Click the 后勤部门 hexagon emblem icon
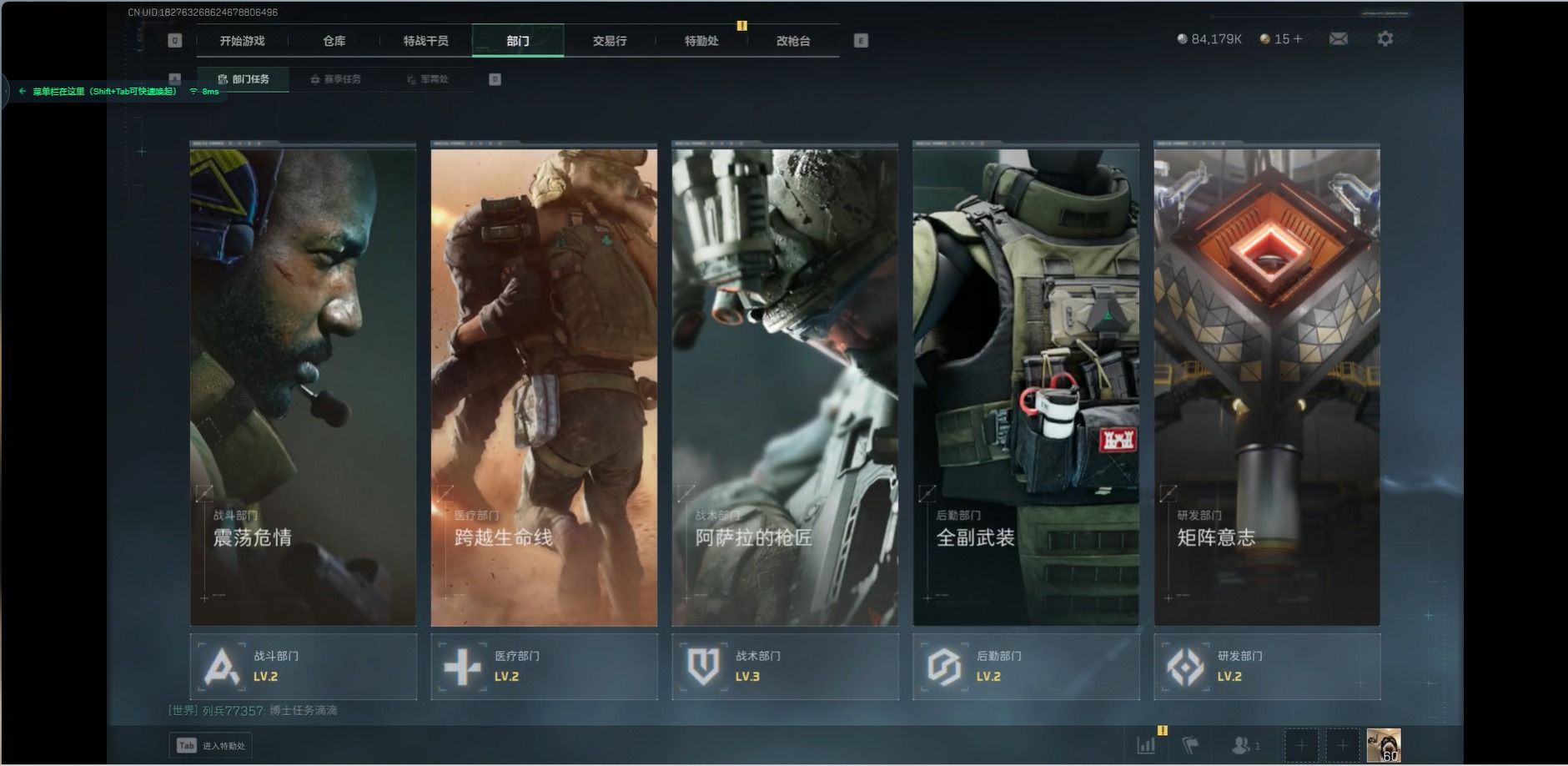 [x=944, y=667]
